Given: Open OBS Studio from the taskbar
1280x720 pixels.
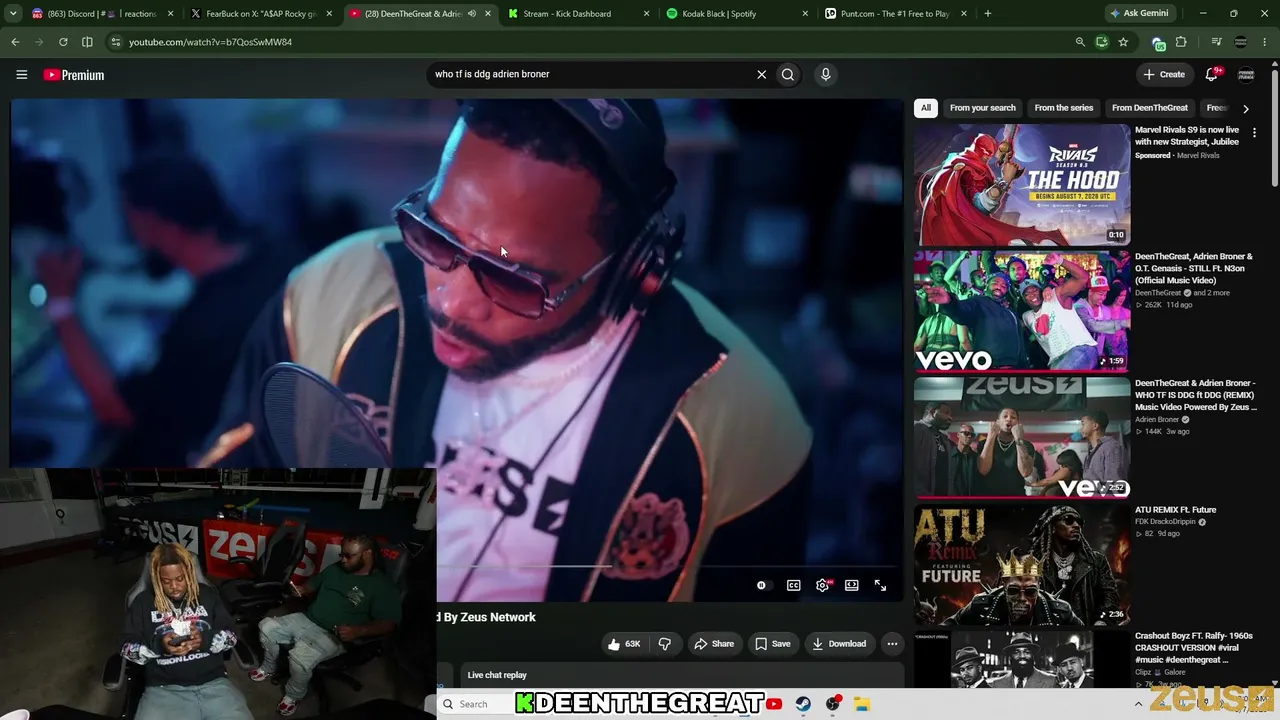Looking at the screenshot, I should coord(833,704).
